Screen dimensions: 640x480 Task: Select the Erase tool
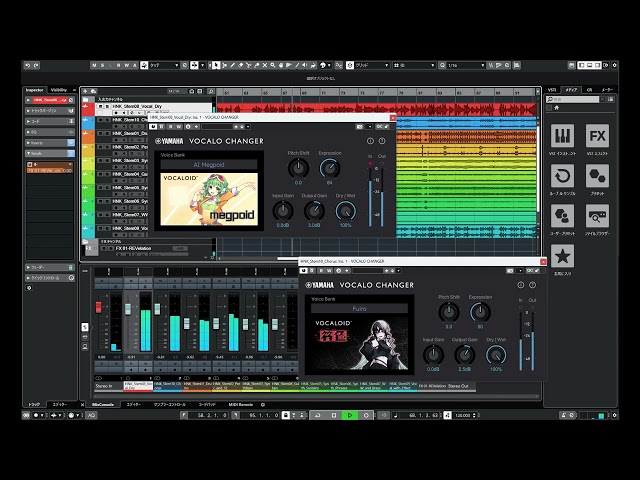[240, 65]
